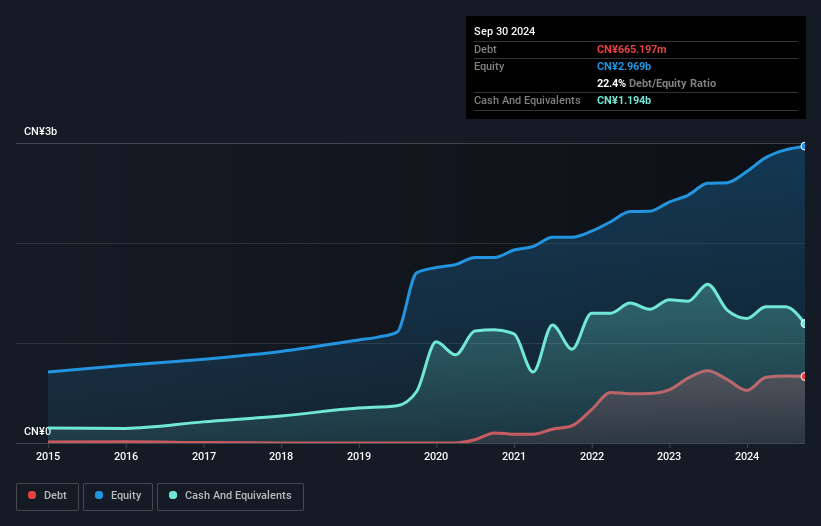Click the Sep 30 2024 tooltip date
821x526 pixels.
point(504,31)
